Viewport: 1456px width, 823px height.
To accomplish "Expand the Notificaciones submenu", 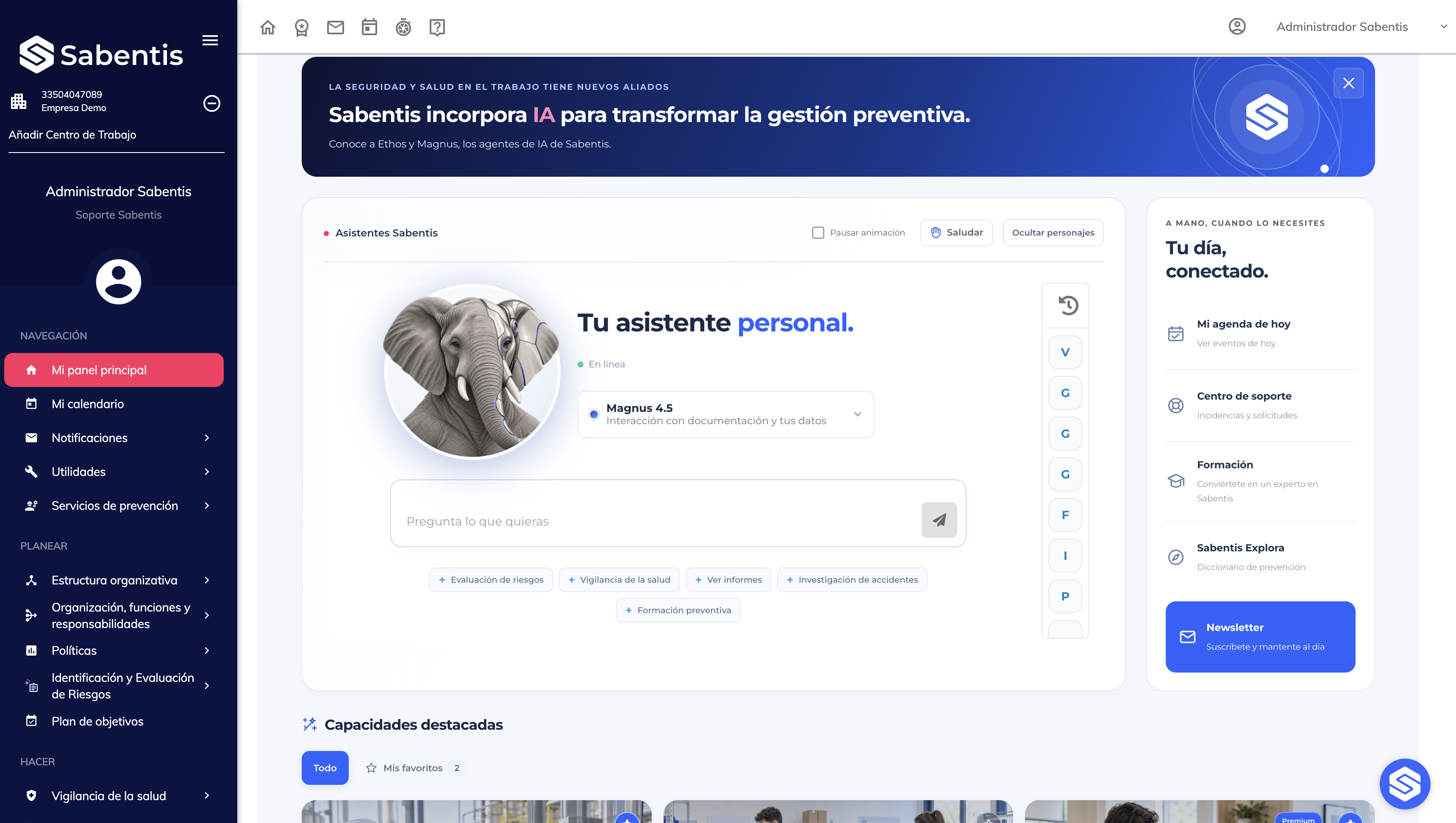I will pos(207,437).
